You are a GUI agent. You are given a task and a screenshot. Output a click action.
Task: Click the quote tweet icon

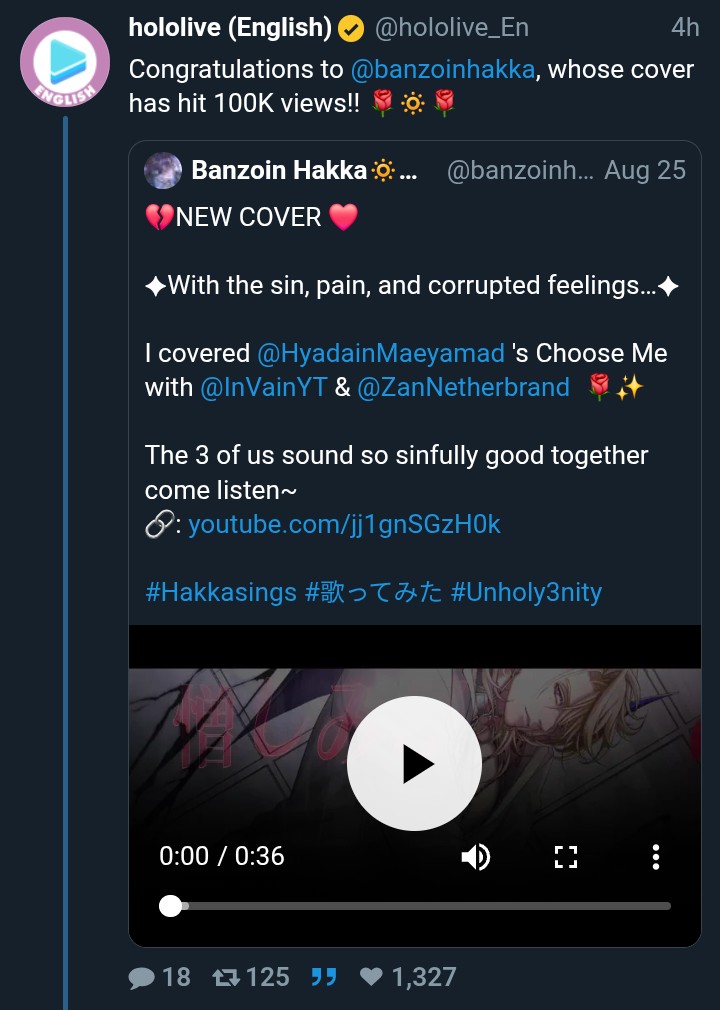323,977
